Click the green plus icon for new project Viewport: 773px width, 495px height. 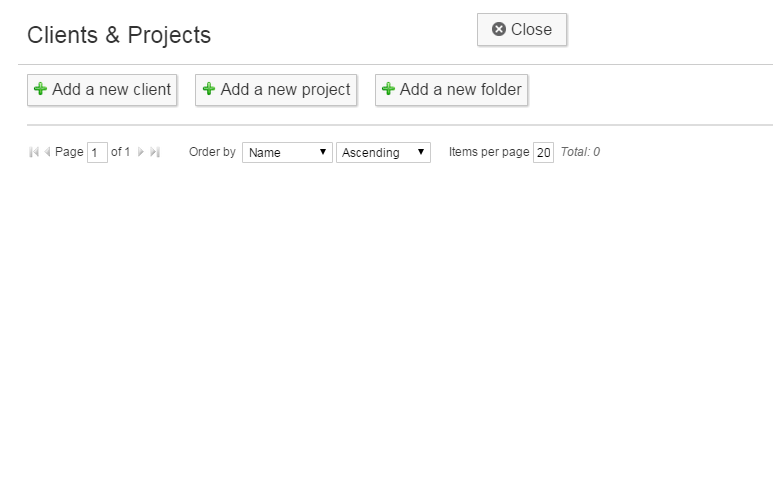(209, 89)
